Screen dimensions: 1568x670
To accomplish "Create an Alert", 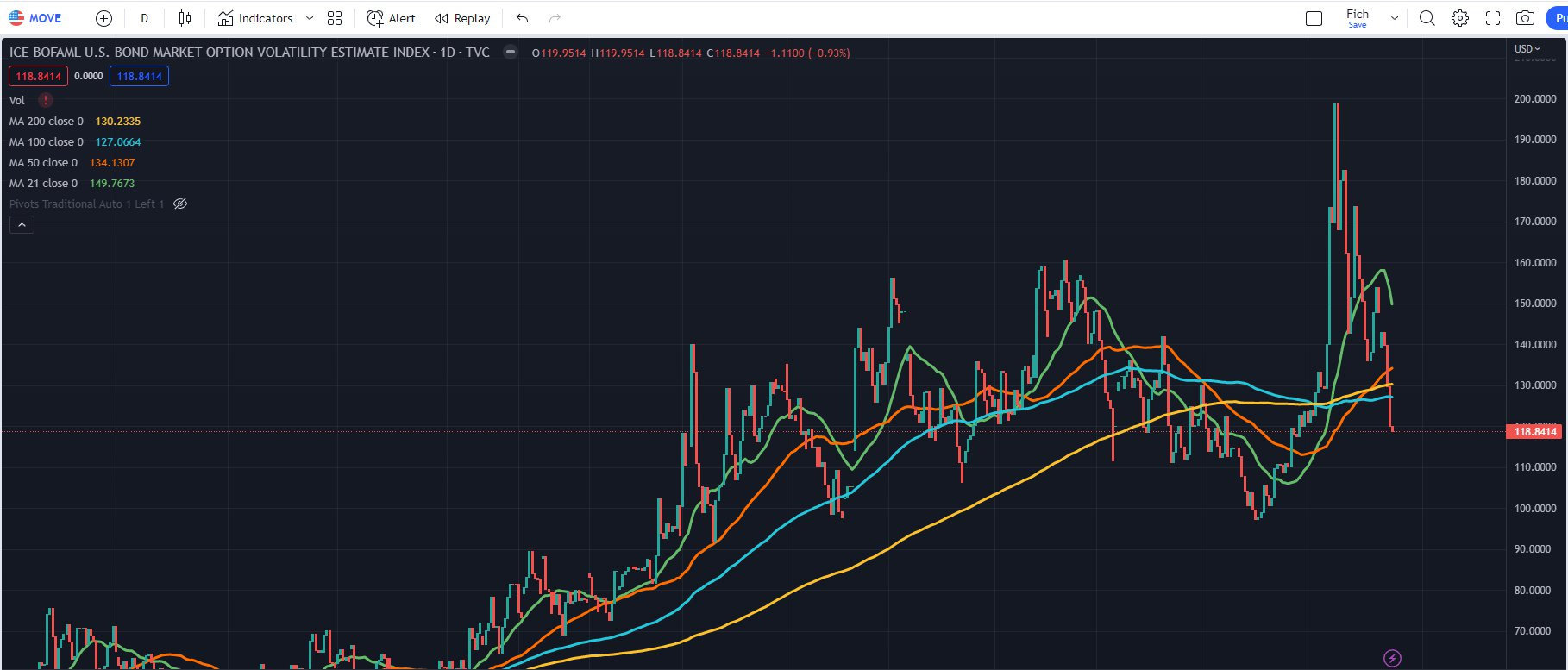I will (391, 18).
